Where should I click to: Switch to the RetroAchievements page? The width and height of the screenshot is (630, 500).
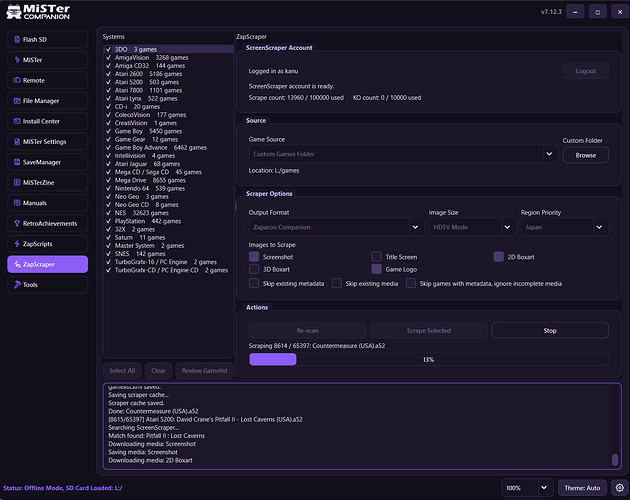pos(47,223)
